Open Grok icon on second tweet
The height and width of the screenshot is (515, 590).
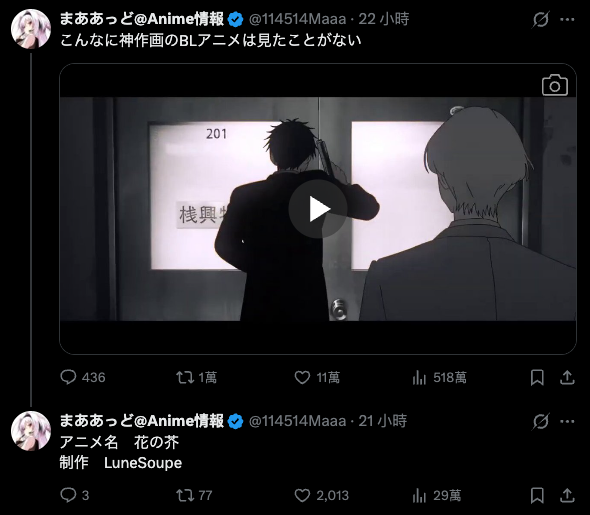(541, 421)
